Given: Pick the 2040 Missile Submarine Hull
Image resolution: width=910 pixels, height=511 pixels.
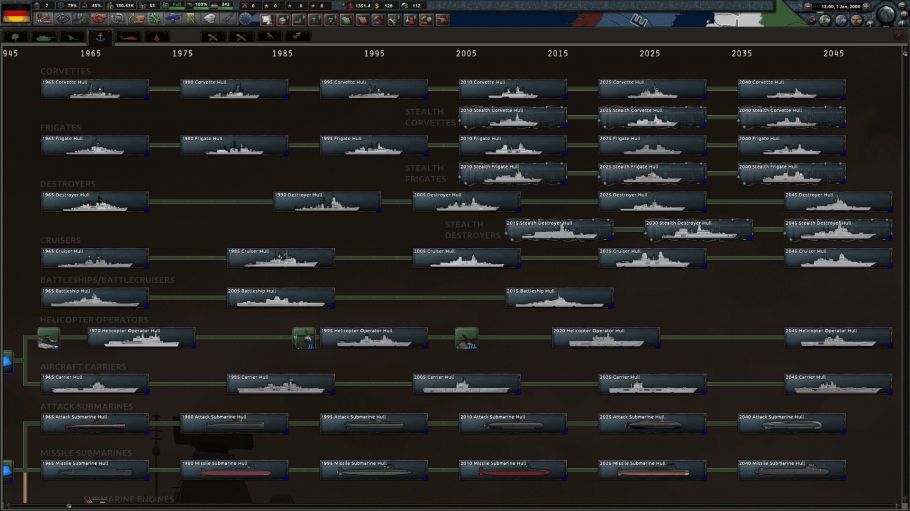Looking at the screenshot, I should coord(791,469).
